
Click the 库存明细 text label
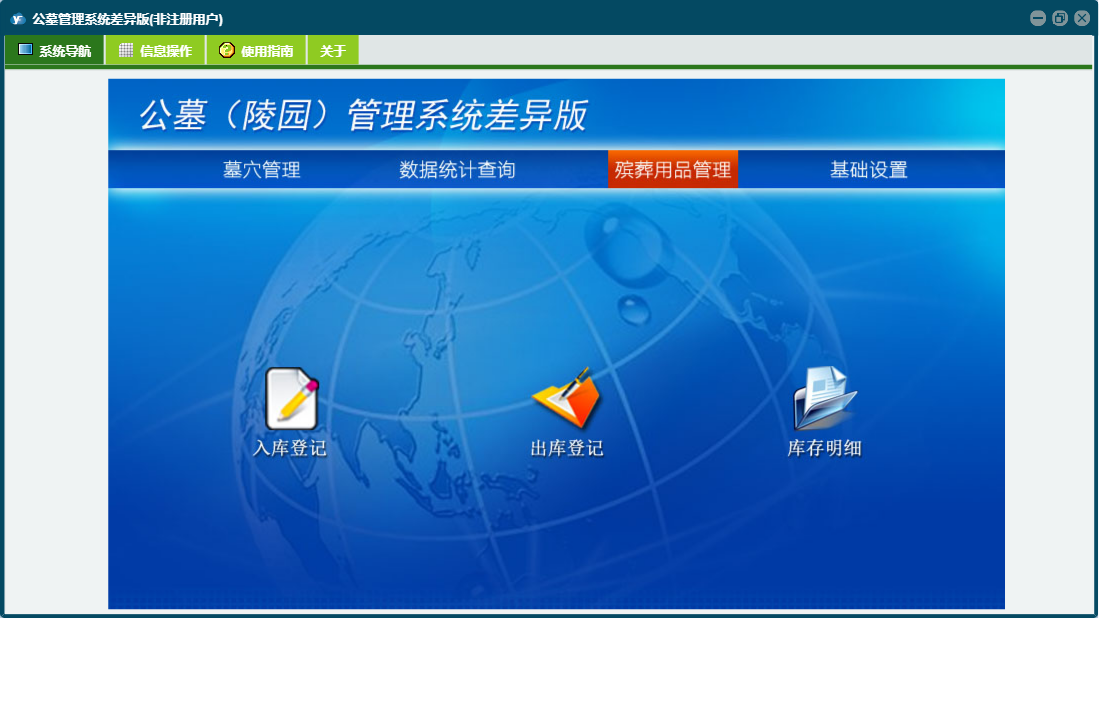point(824,448)
